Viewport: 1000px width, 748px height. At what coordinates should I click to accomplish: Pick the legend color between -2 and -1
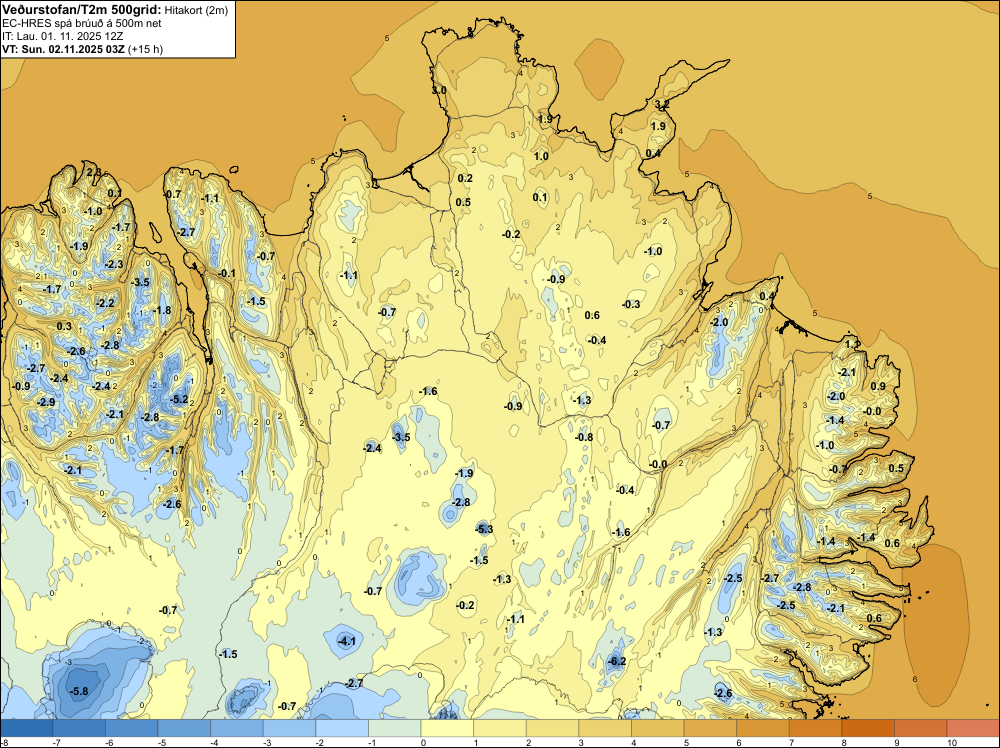point(342,728)
